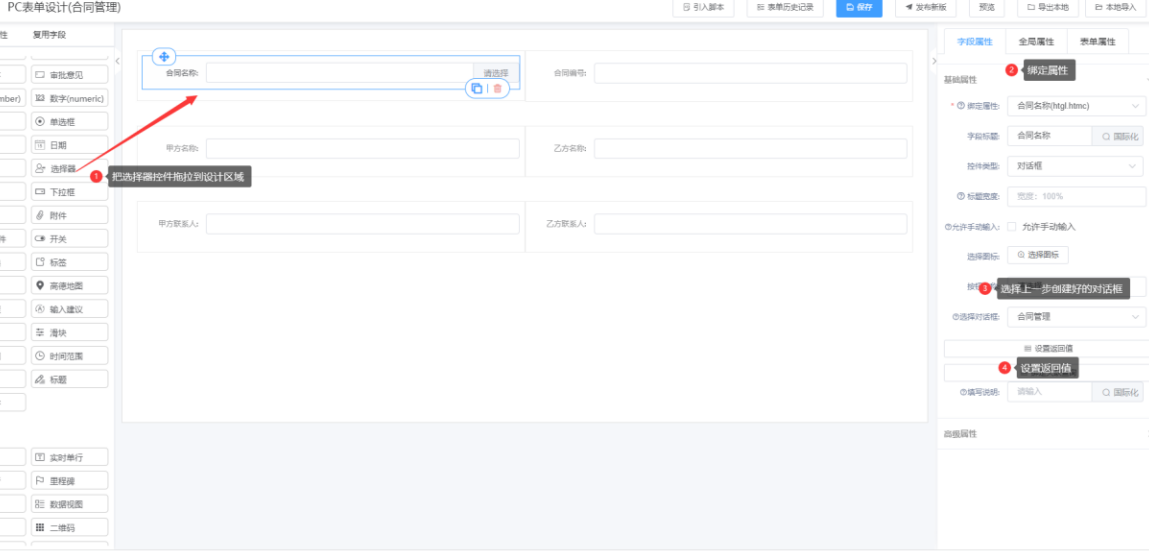Select the 实时单行 widget
1149x551 pixels.
pos(70,457)
